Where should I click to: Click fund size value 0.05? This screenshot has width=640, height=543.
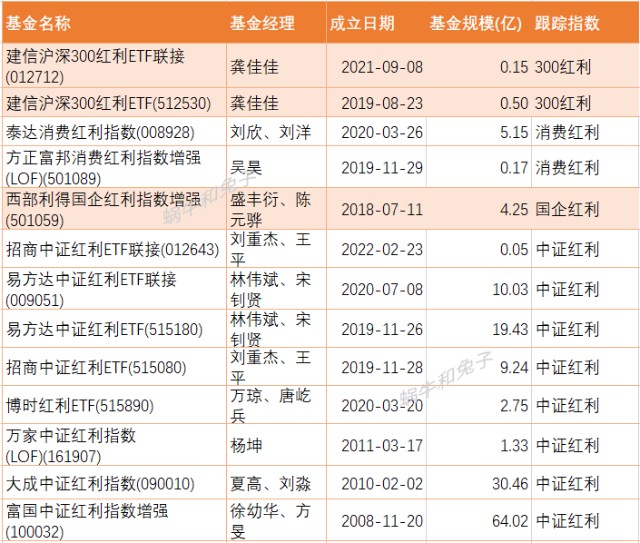pyautogui.click(x=514, y=249)
